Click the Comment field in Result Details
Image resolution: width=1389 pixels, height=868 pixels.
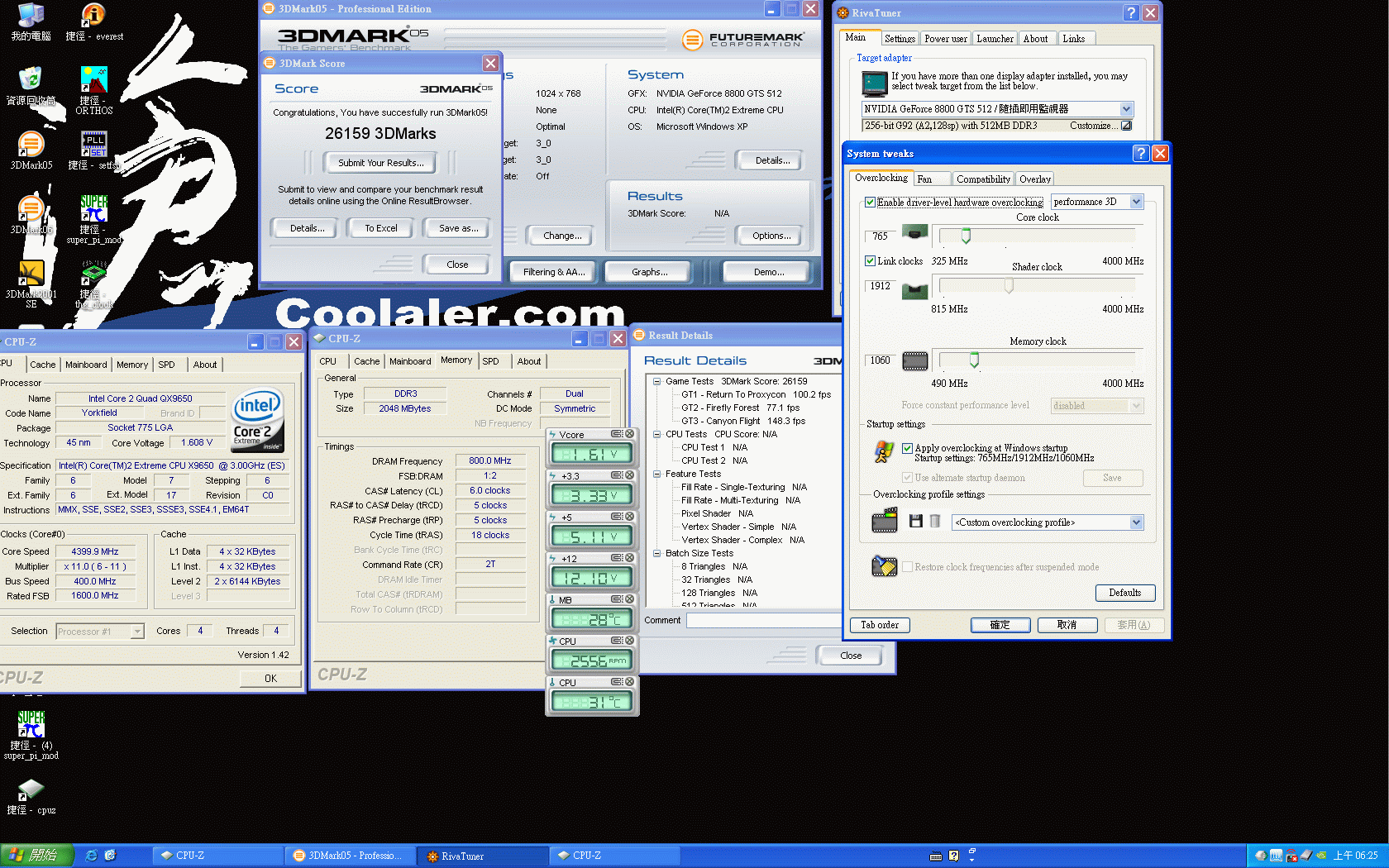click(764, 620)
